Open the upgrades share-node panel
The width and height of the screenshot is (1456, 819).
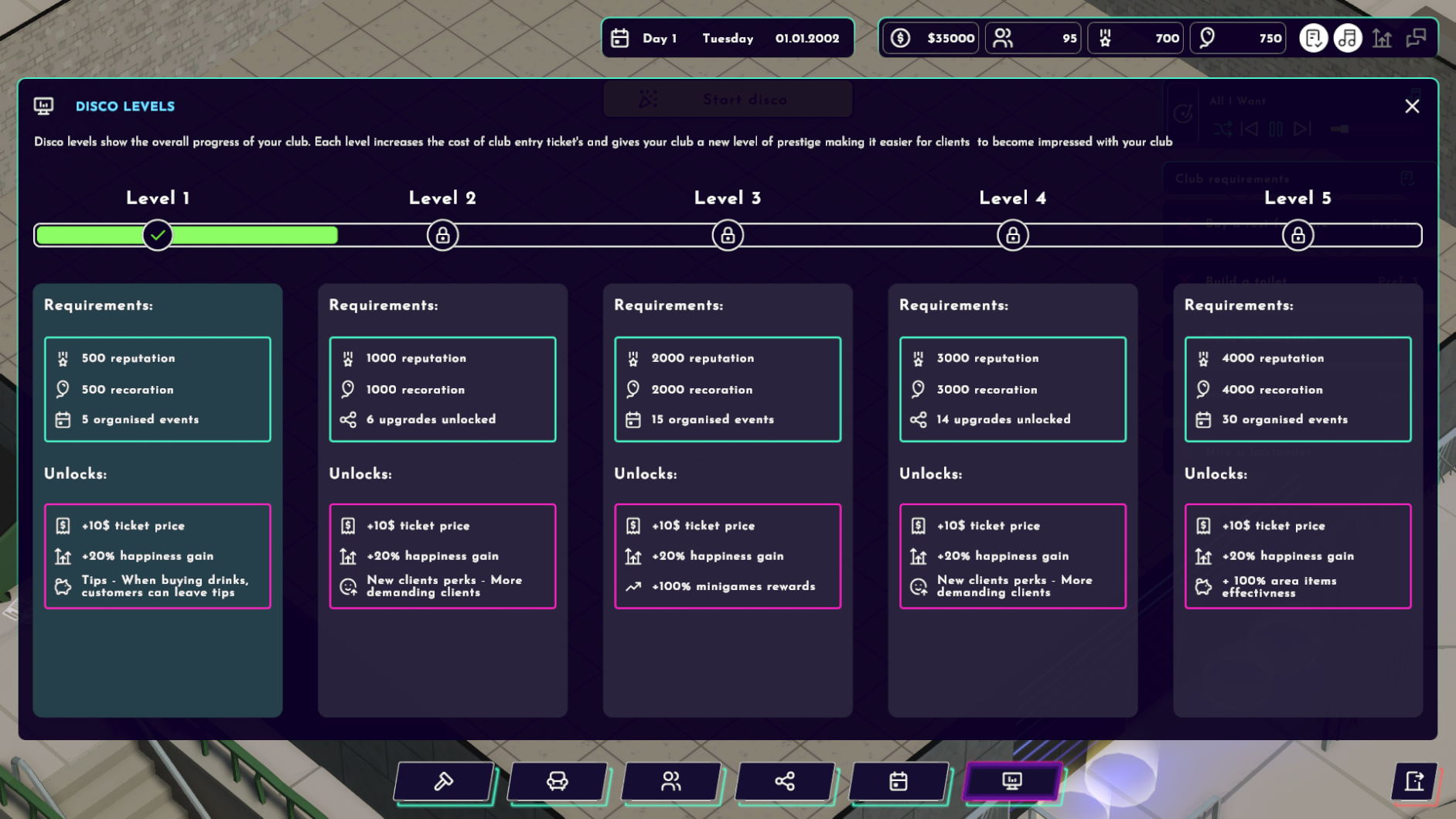click(x=784, y=781)
